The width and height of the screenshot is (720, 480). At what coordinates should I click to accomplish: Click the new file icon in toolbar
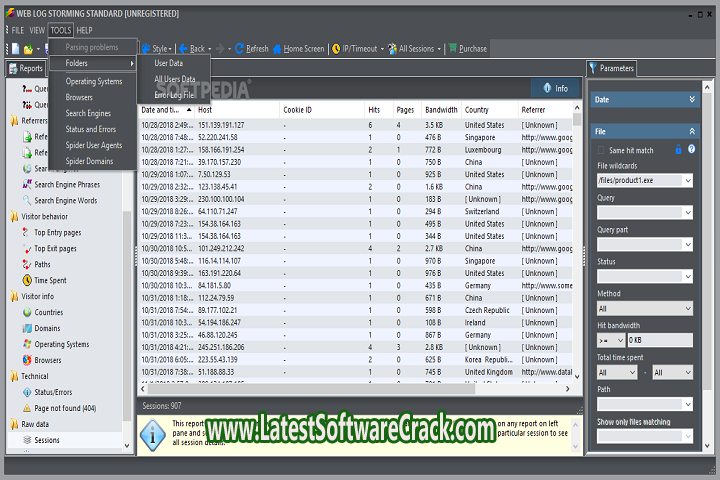point(16,49)
